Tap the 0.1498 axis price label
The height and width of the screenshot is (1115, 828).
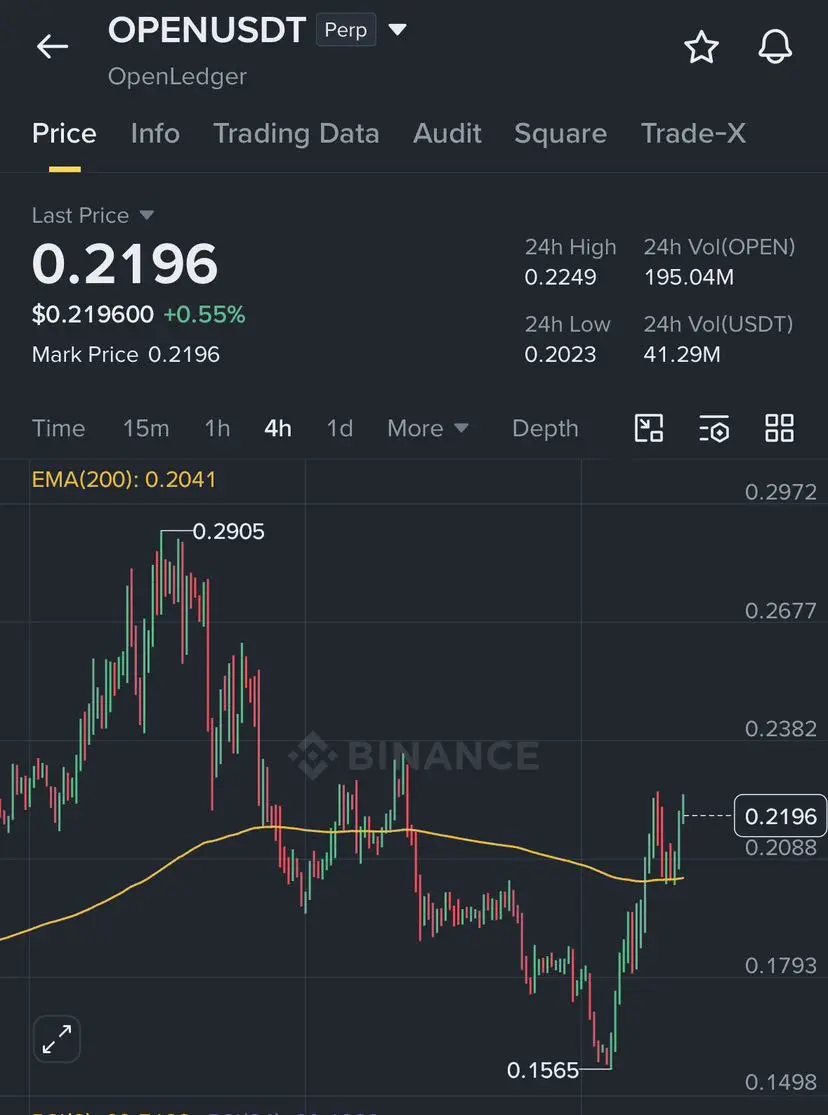pyautogui.click(x=780, y=1082)
